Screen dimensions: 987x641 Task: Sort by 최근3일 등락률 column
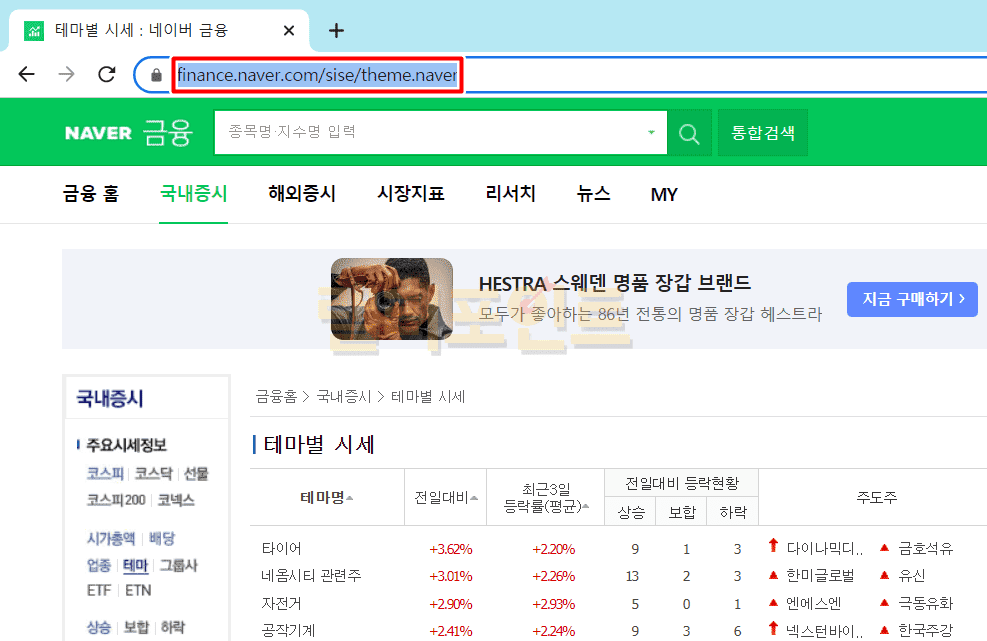544,497
